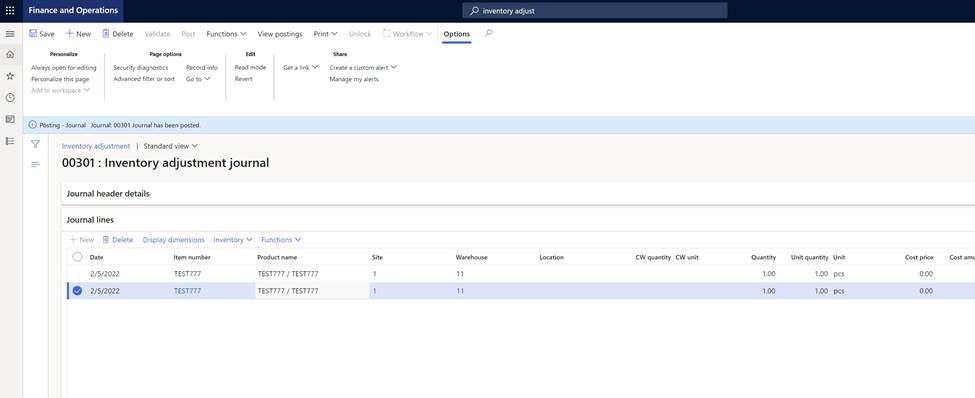Screen dimensions: 975x398
Task: Click the Warehouse column header
Action: 471,257
